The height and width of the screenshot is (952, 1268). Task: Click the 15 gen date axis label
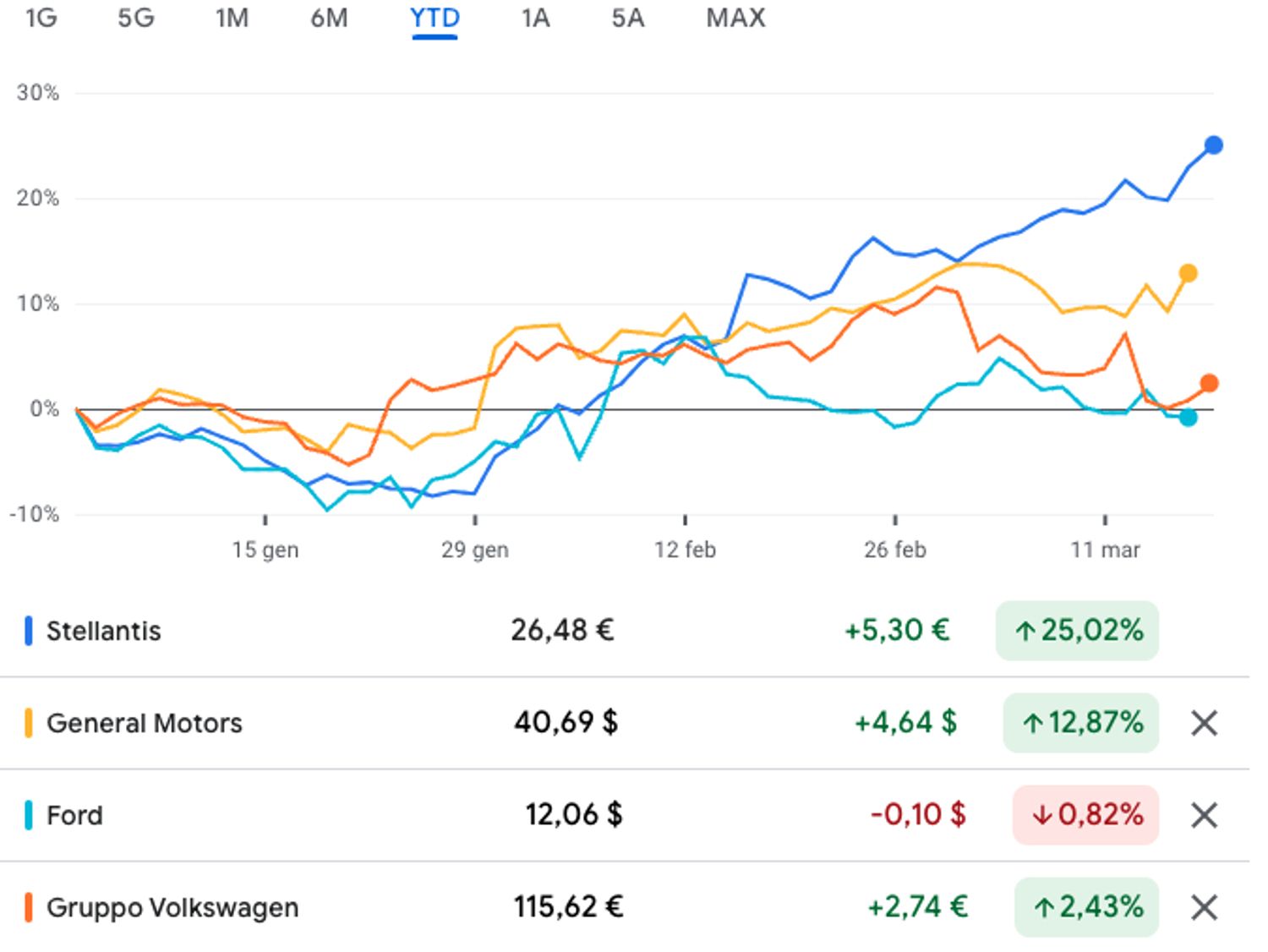(265, 550)
